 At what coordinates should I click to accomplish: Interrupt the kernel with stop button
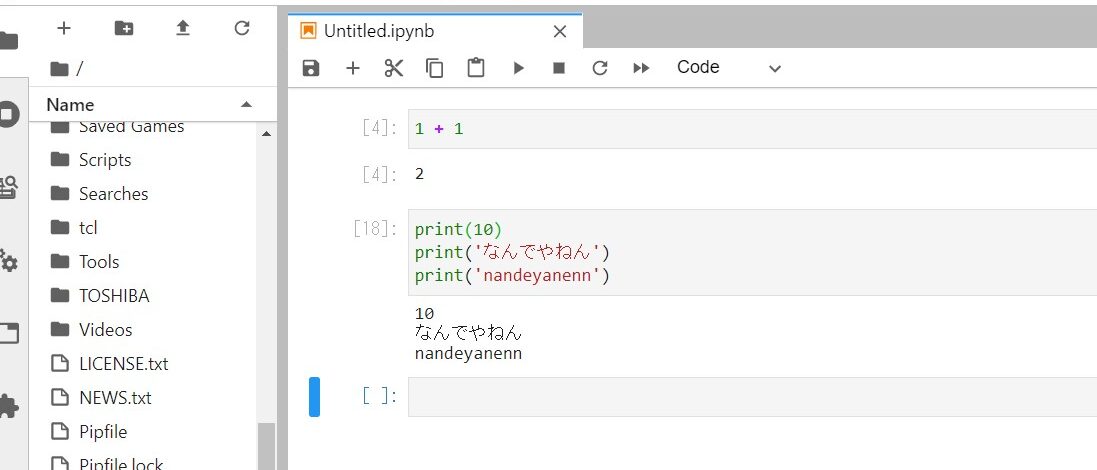point(559,68)
